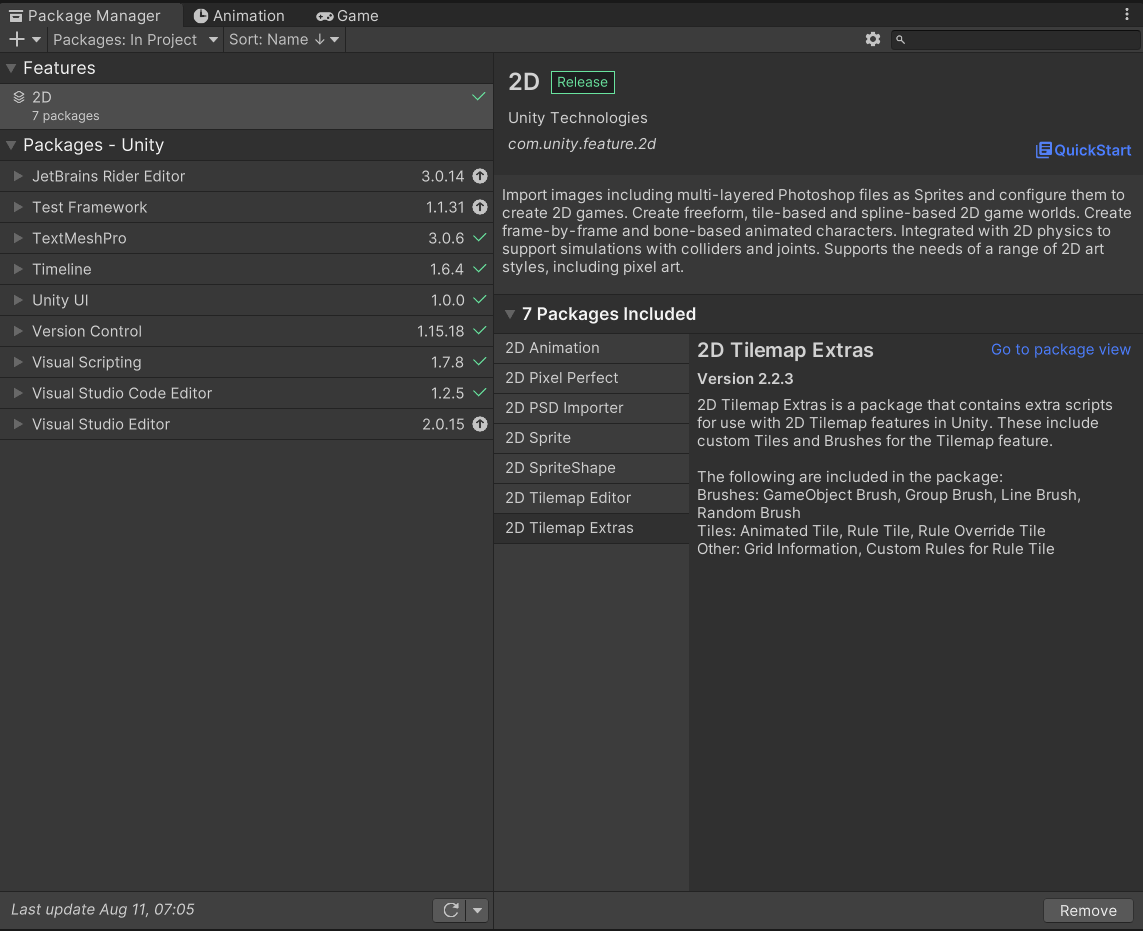Viewport: 1143px width, 931px height.
Task: Click the checkmark on Visual Studio Code Editor row
Action: [480, 393]
